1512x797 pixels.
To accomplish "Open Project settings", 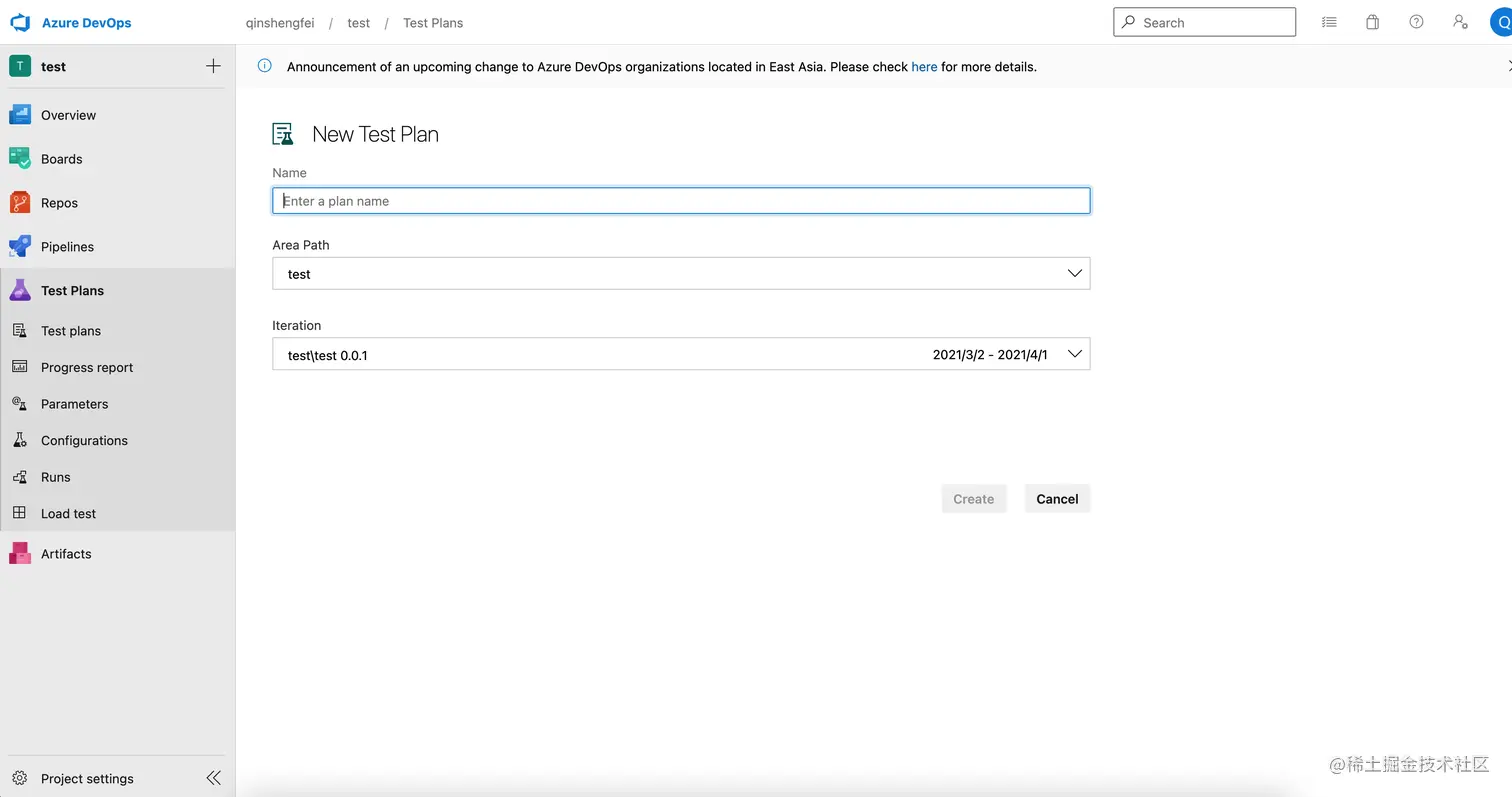I will pyautogui.click(x=87, y=778).
